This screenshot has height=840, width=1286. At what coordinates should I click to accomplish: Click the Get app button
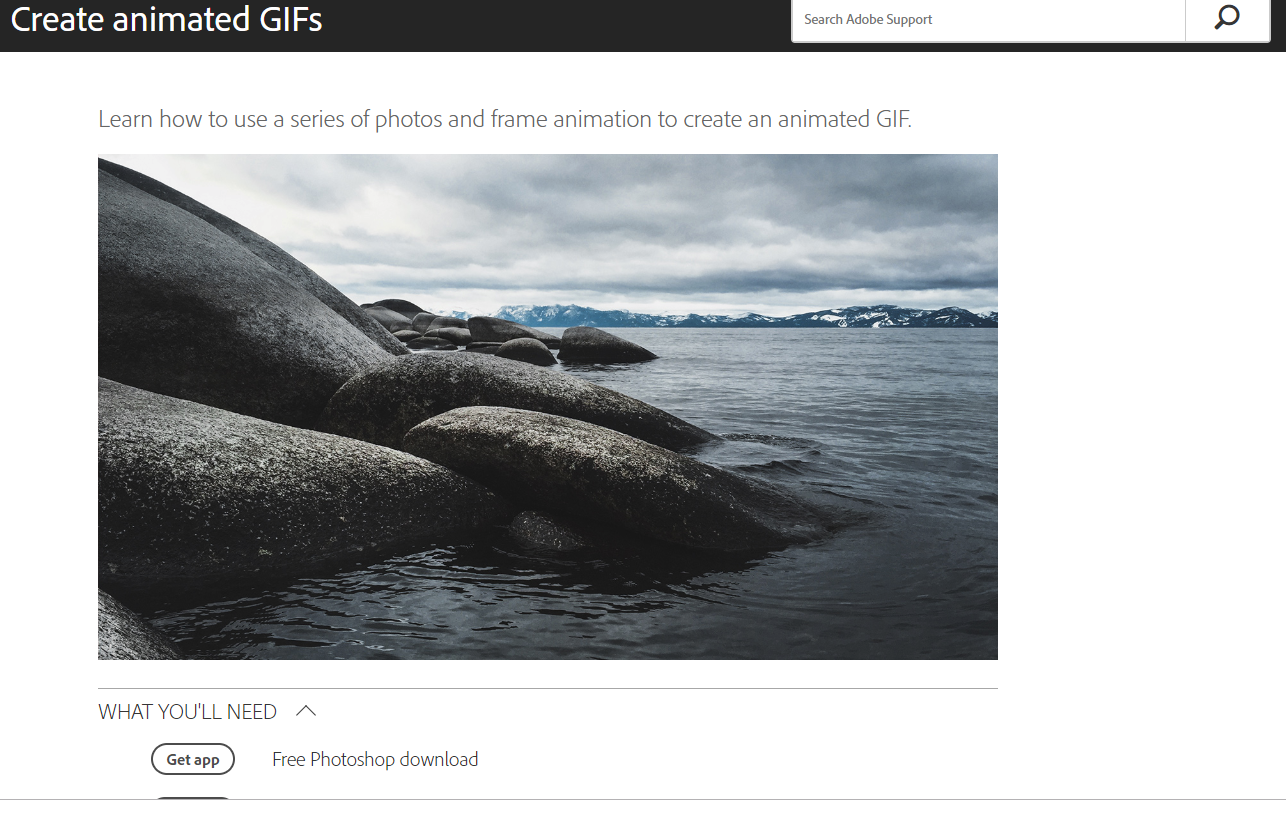tap(193, 759)
